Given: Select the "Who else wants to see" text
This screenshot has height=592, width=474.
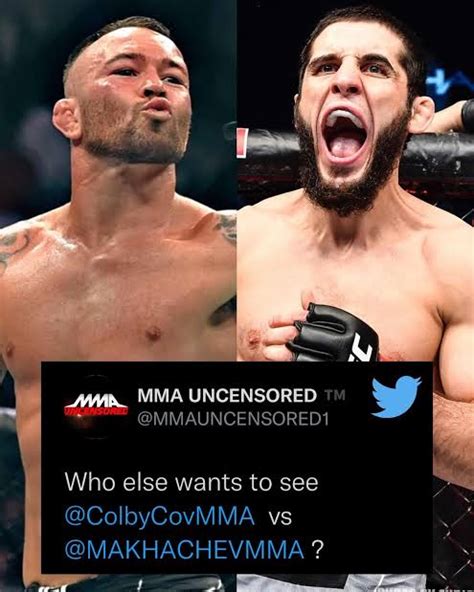Looking at the screenshot, I should pyautogui.click(x=191, y=482).
